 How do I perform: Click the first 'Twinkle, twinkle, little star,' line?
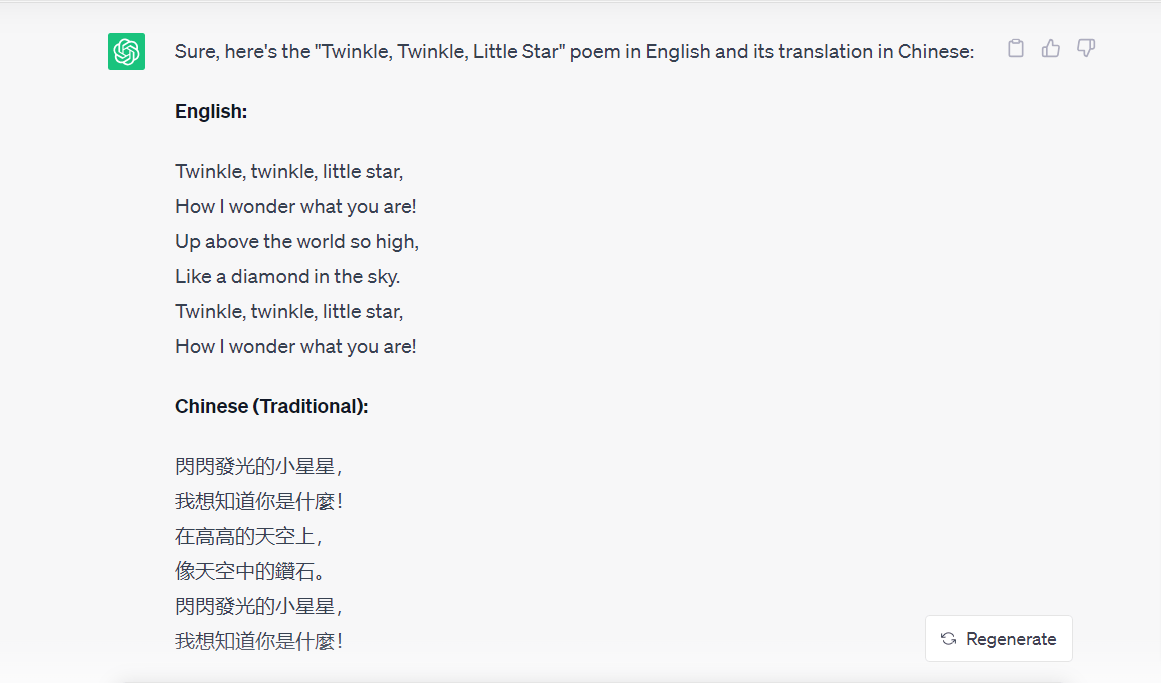point(289,172)
